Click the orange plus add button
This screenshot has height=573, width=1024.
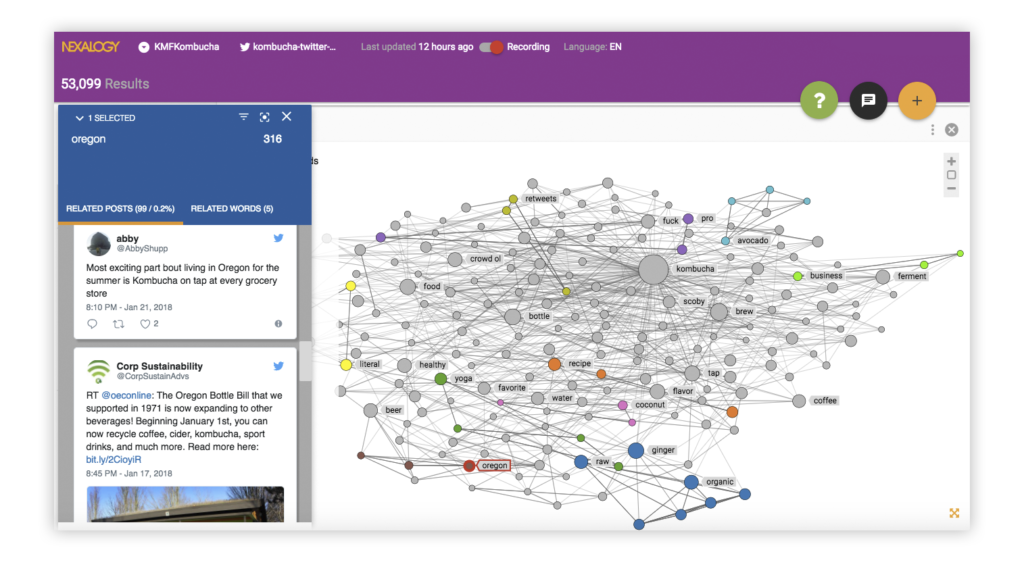[x=916, y=100]
